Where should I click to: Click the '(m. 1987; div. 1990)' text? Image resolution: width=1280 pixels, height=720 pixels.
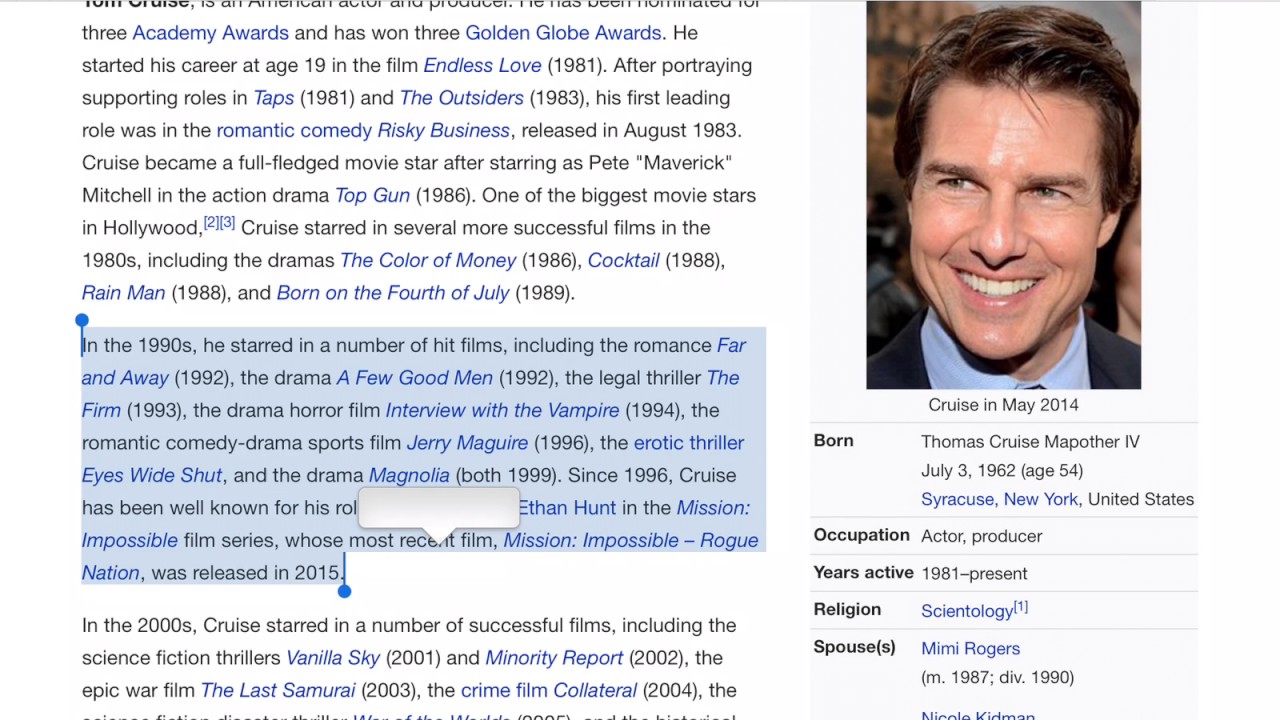tap(997, 677)
